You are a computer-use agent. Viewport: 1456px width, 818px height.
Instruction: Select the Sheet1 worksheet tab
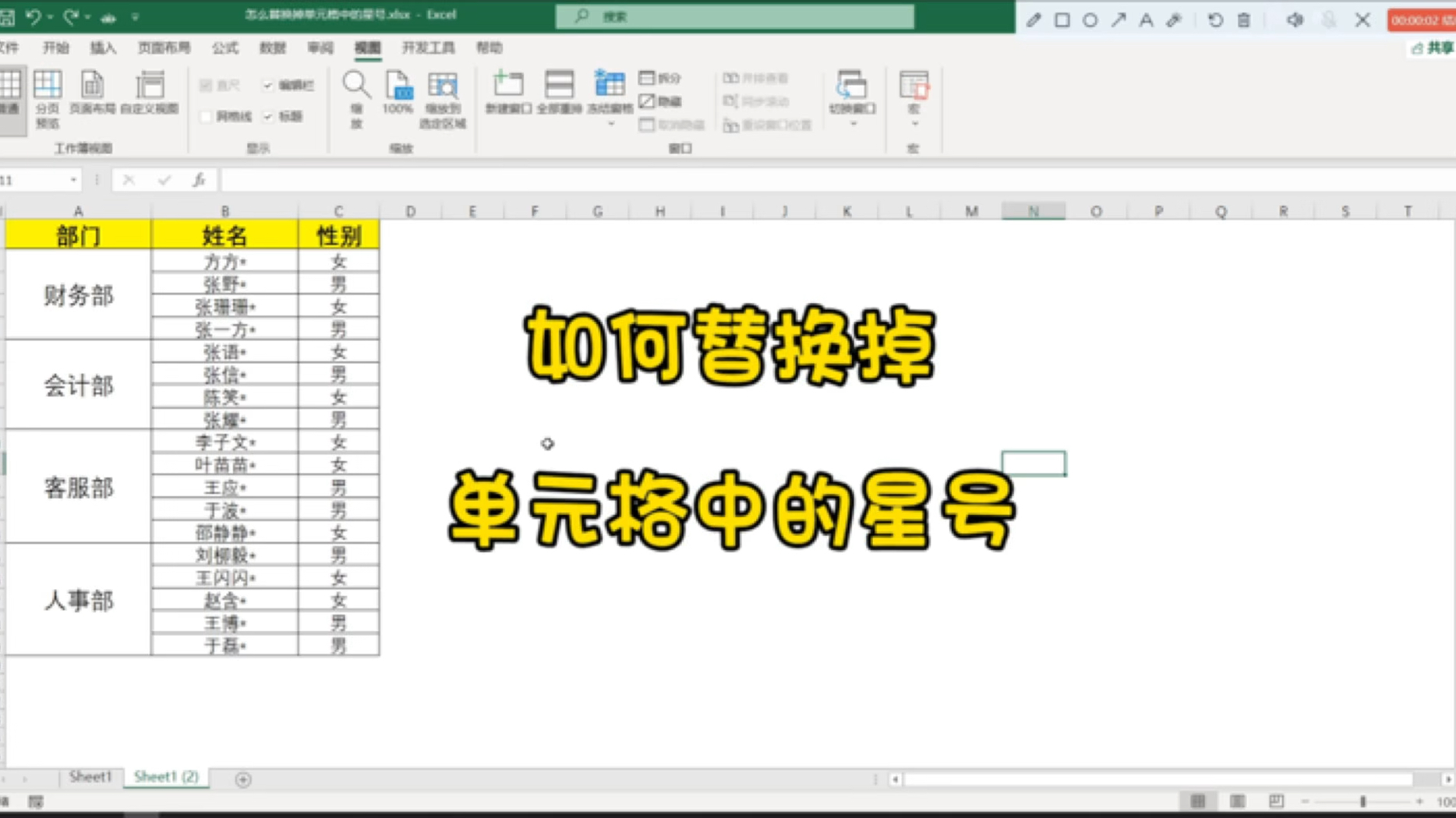pyautogui.click(x=89, y=777)
